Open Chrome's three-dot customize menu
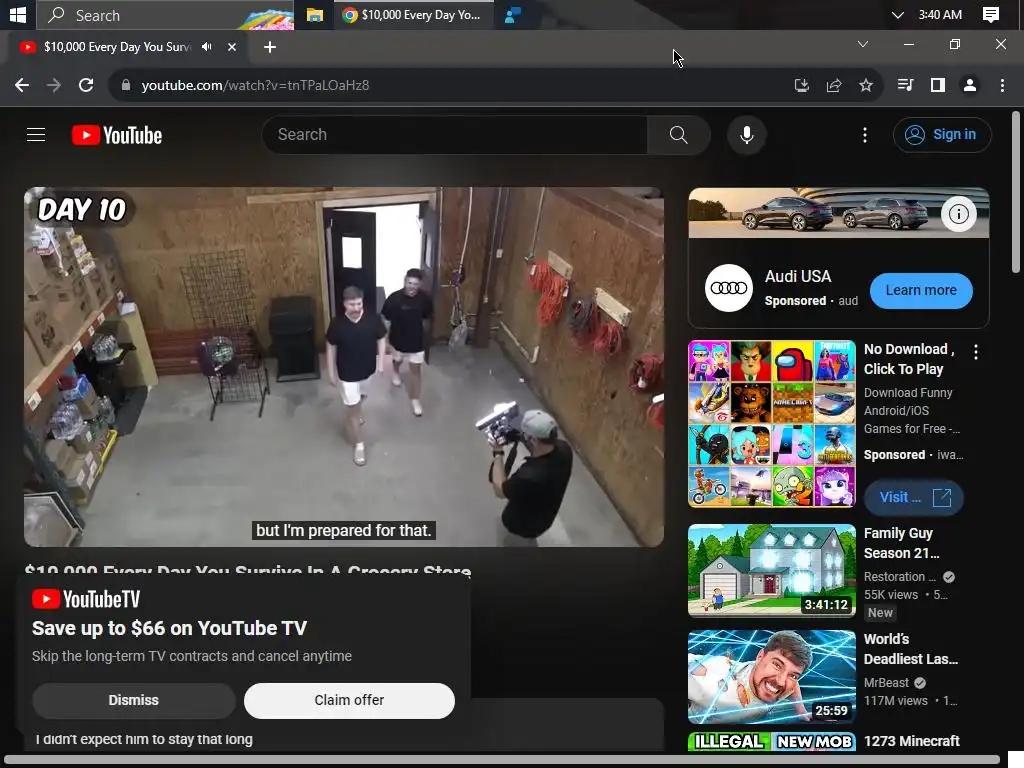This screenshot has height=768, width=1024. click(x=1002, y=86)
